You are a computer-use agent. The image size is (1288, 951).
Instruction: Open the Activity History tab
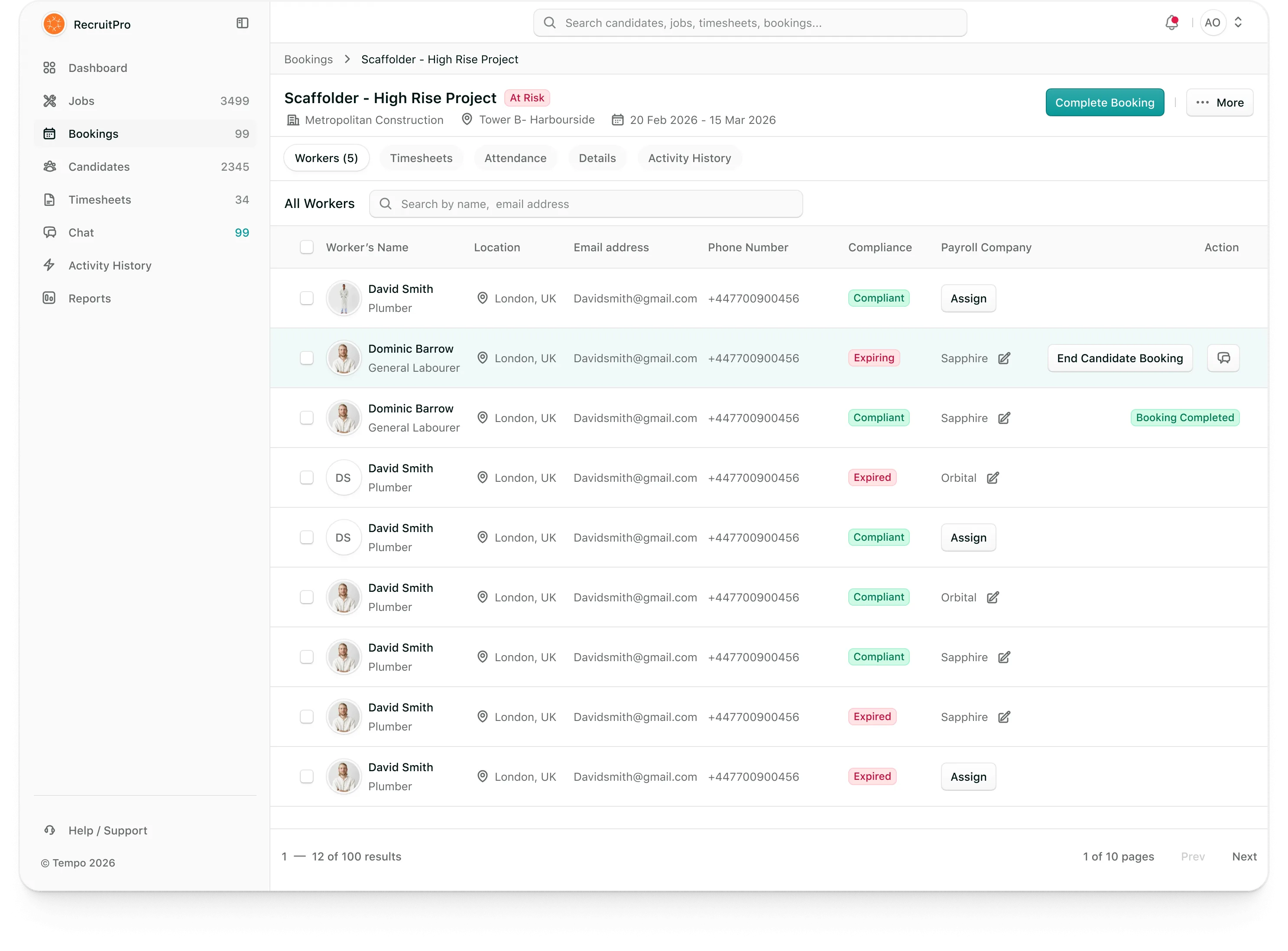[689, 158]
